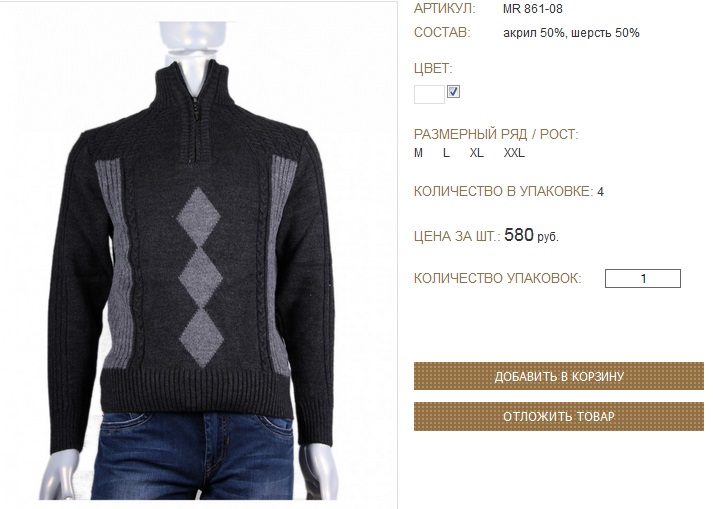Click the ОТЛОЖИТЬ ТОВАР button
This screenshot has height=509, width=713.
pos(558,416)
